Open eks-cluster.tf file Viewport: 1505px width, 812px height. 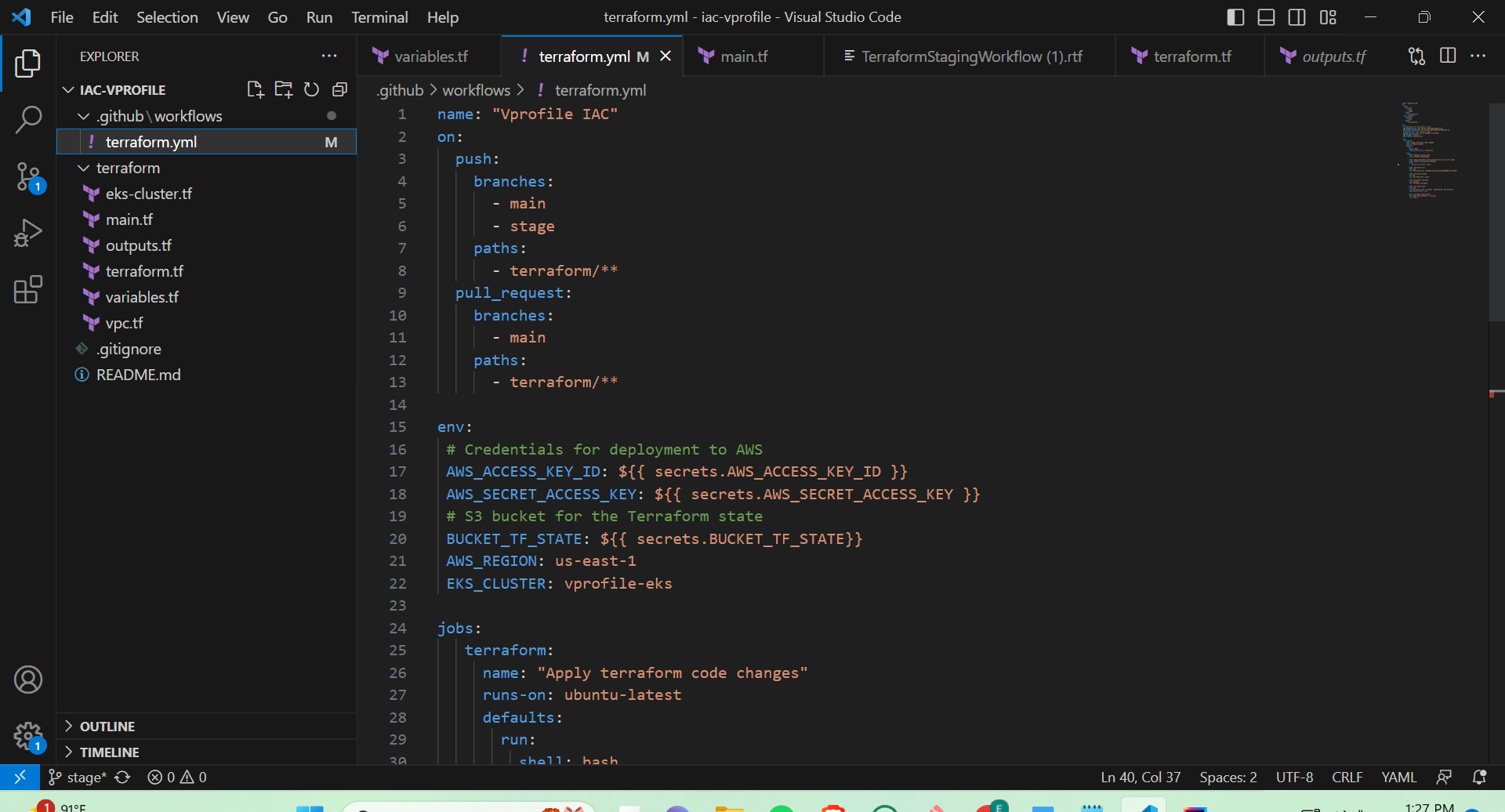pos(207,194)
